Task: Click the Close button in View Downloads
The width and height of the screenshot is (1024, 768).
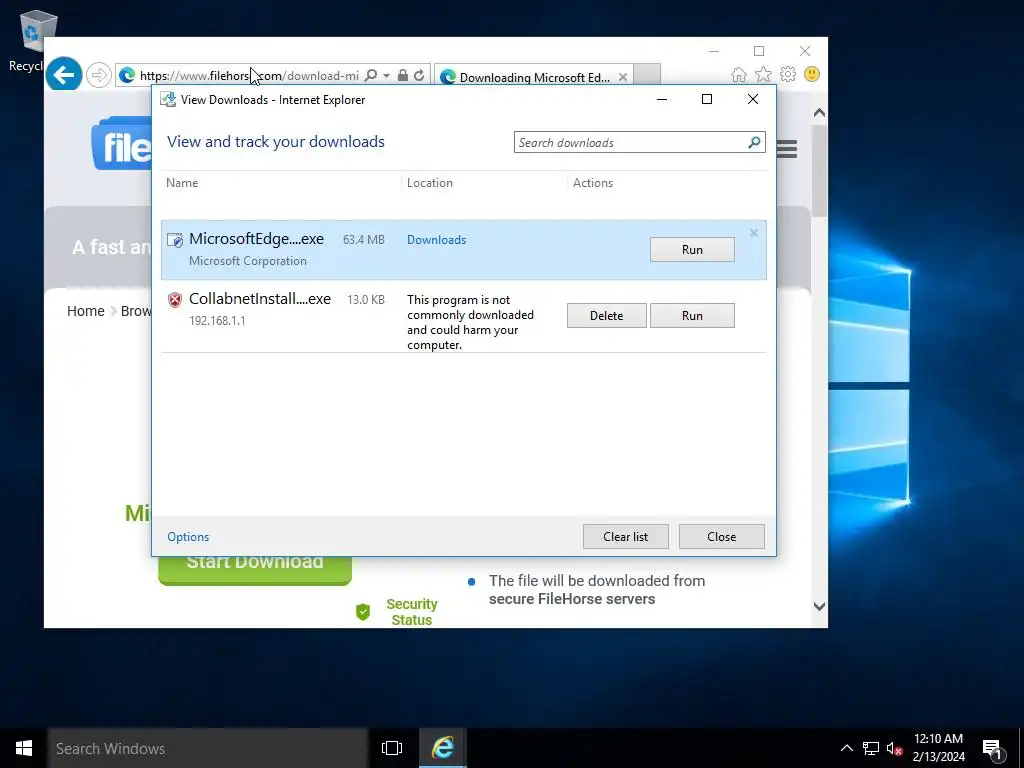Action: (x=722, y=536)
